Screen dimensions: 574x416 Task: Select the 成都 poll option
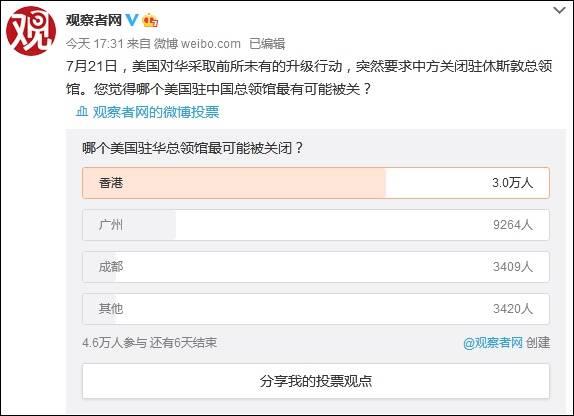pos(316,267)
